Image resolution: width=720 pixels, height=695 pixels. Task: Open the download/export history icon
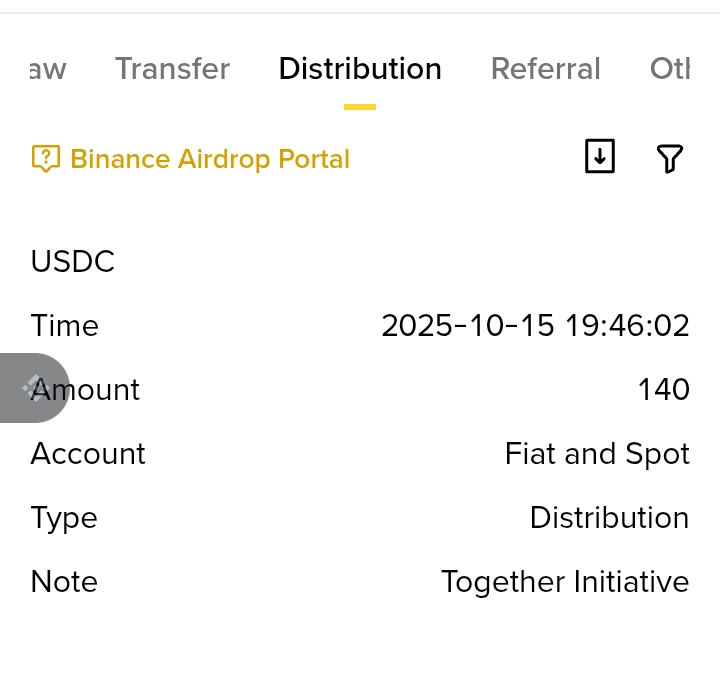click(x=600, y=156)
